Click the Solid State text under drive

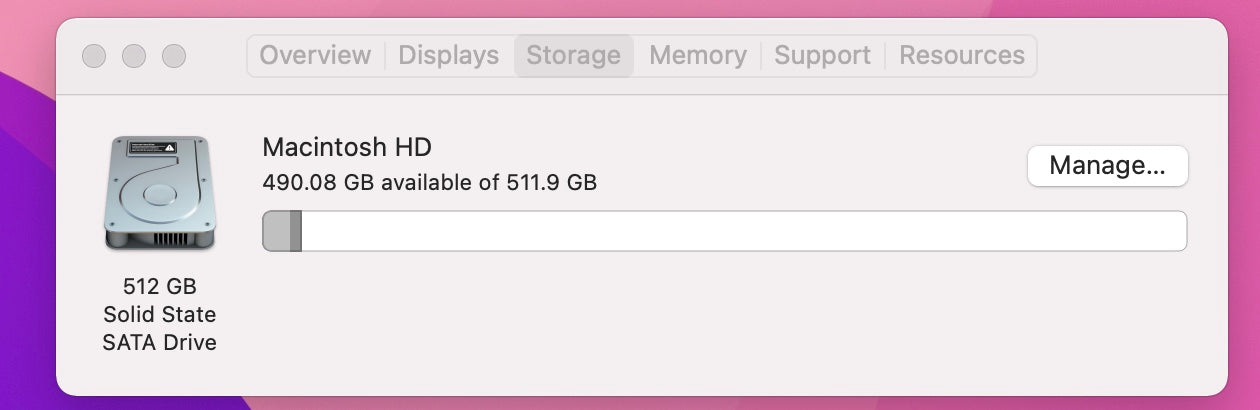tap(160, 314)
